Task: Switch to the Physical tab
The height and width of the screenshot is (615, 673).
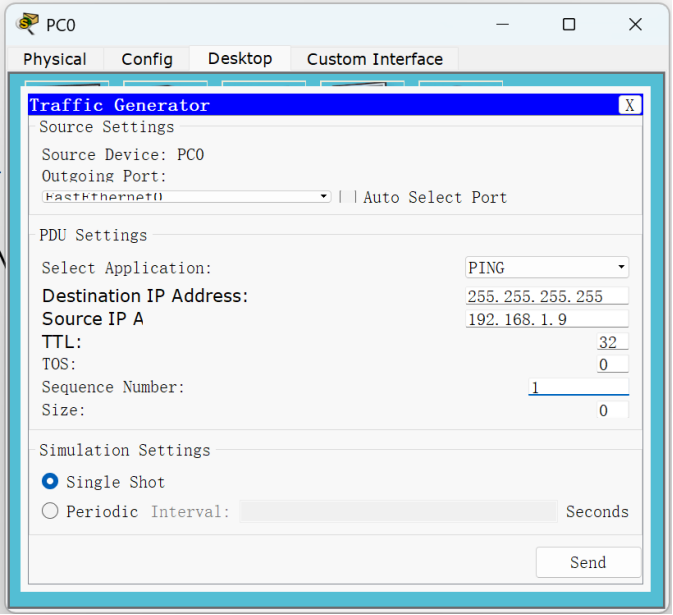Action: [55, 59]
